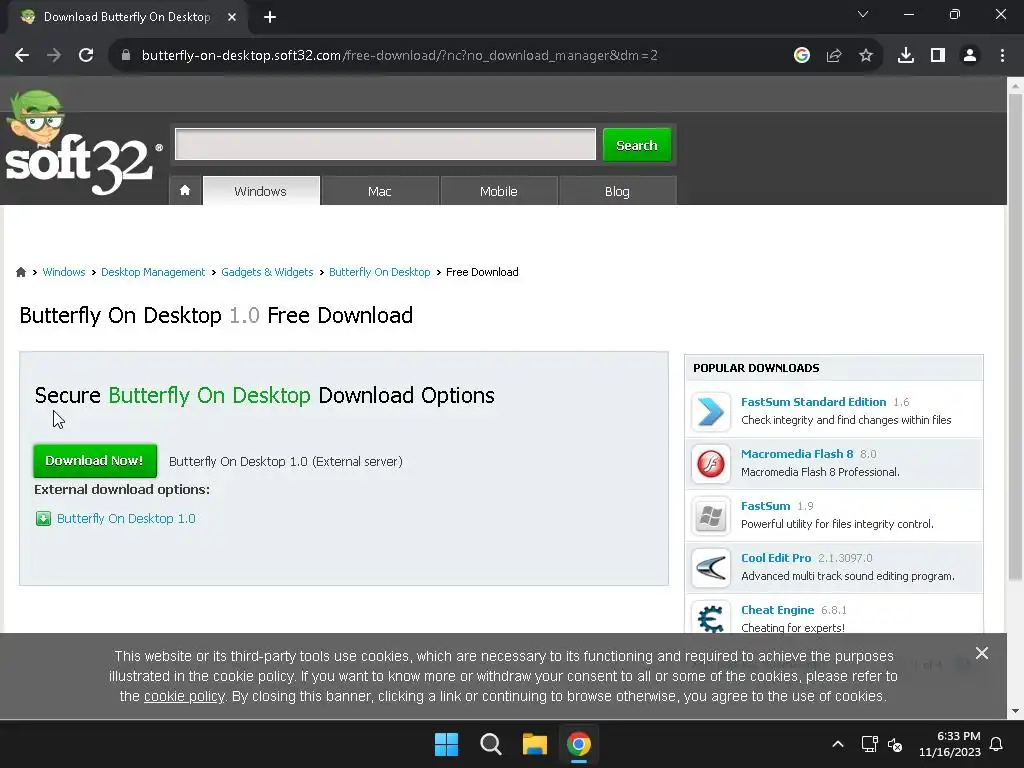Click the muted volume tray icon

pos(895,744)
